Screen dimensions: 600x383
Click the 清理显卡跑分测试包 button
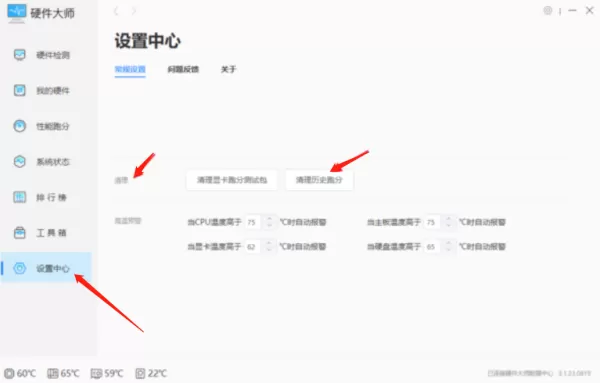[232, 180]
